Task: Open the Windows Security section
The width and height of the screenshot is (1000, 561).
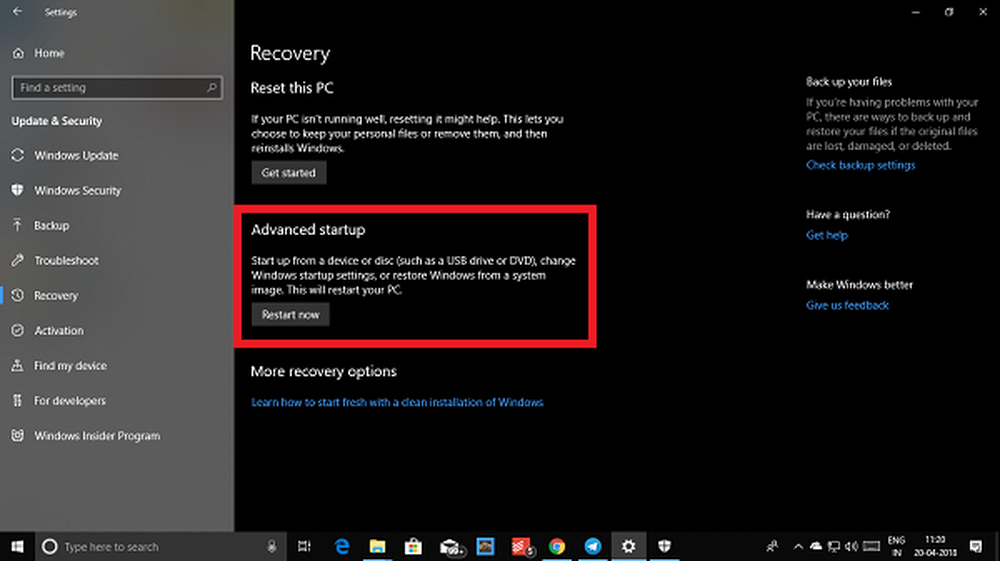Action: click(77, 191)
